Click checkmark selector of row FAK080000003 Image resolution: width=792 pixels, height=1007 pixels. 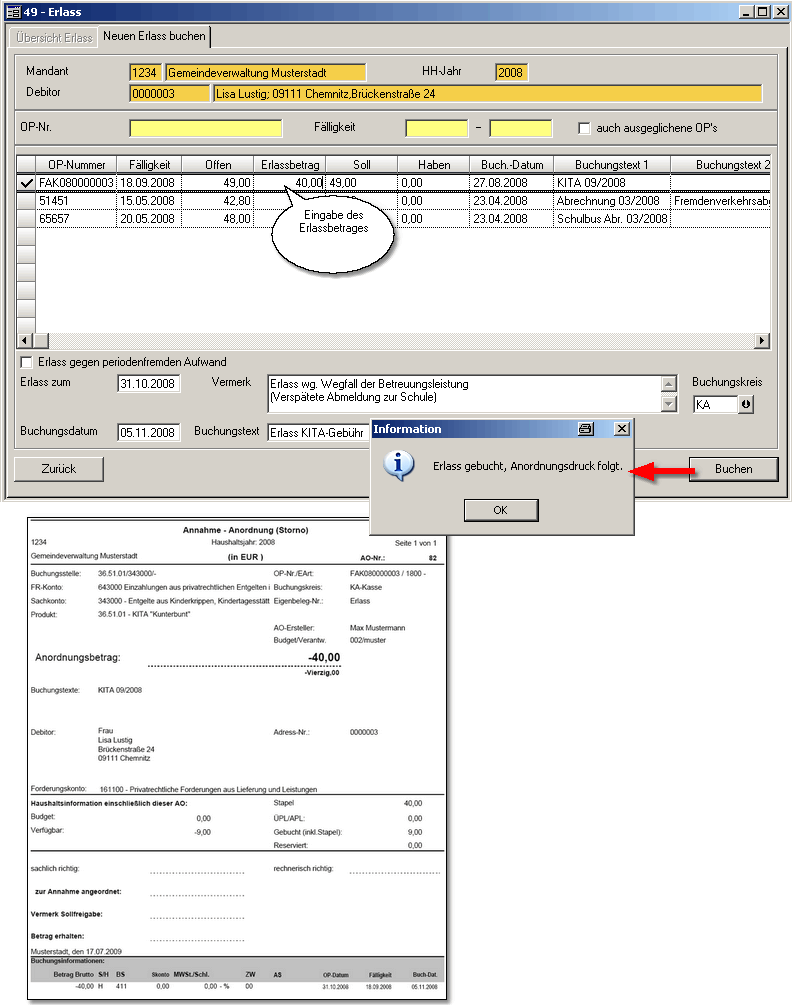click(27, 183)
